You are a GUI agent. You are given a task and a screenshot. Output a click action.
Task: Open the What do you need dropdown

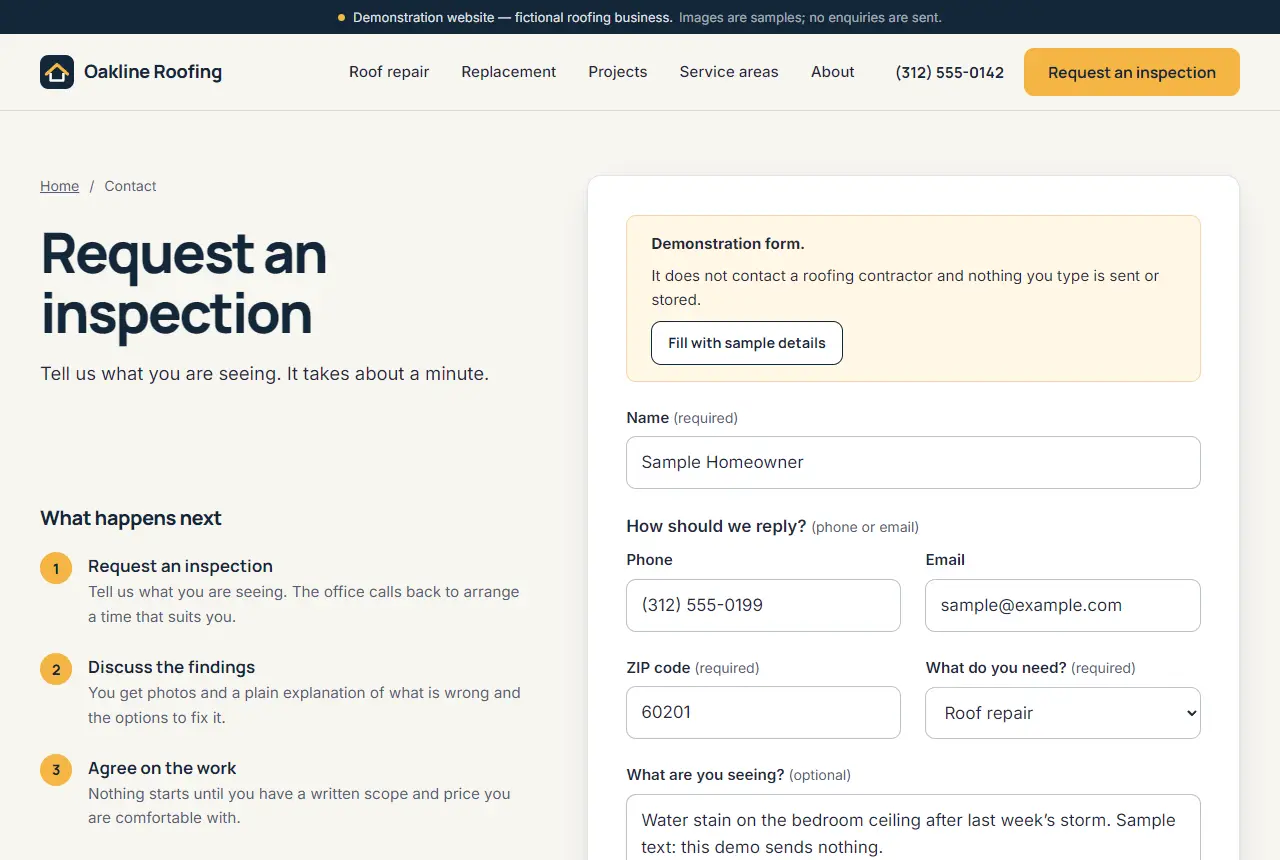(x=1063, y=713)
